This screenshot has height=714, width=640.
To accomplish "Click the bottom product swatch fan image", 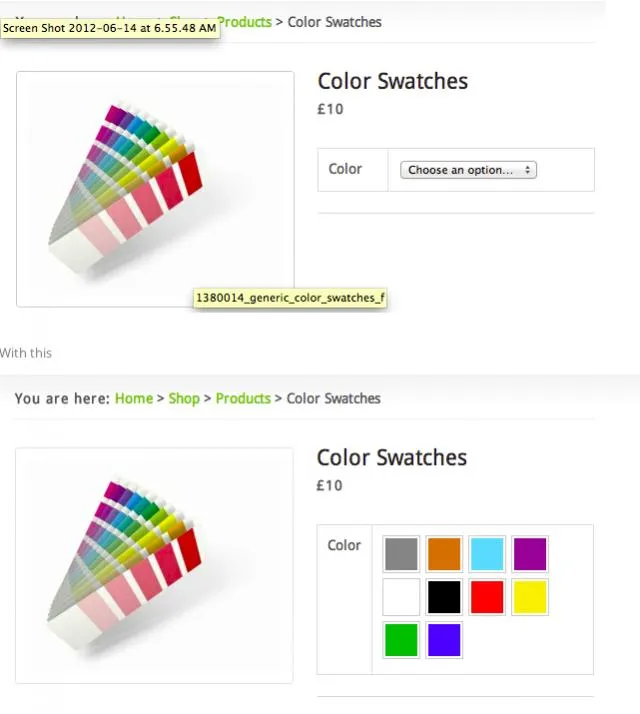I will pyautogui.click(x=154, y=565).
